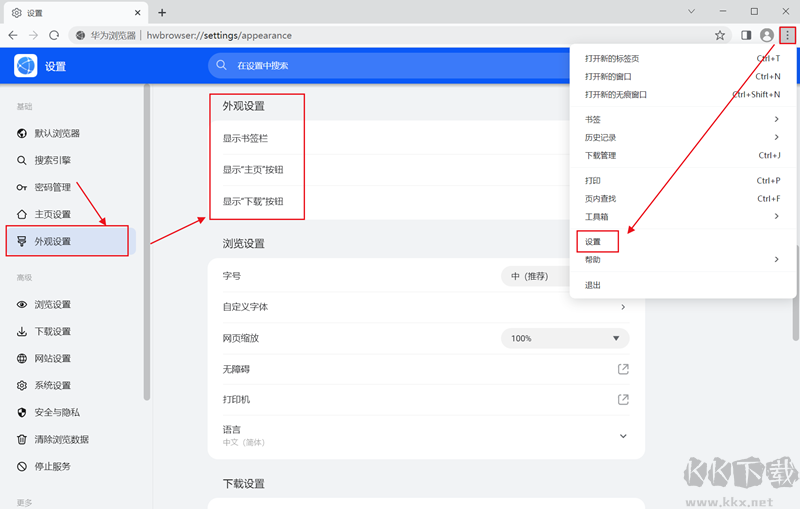Select 外观设置 in the sidebar
The height and width of the screenshot is (509, 800).
(70, 241)
